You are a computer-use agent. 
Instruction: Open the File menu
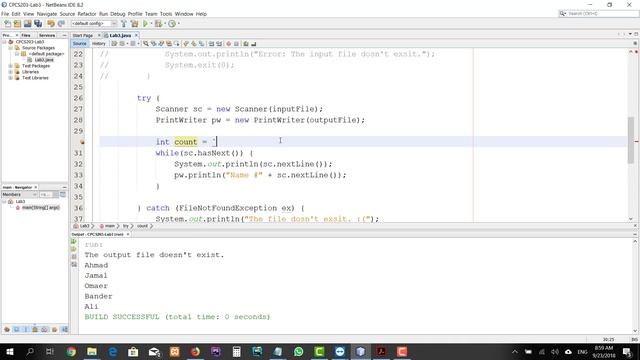(x=5, y=14)
